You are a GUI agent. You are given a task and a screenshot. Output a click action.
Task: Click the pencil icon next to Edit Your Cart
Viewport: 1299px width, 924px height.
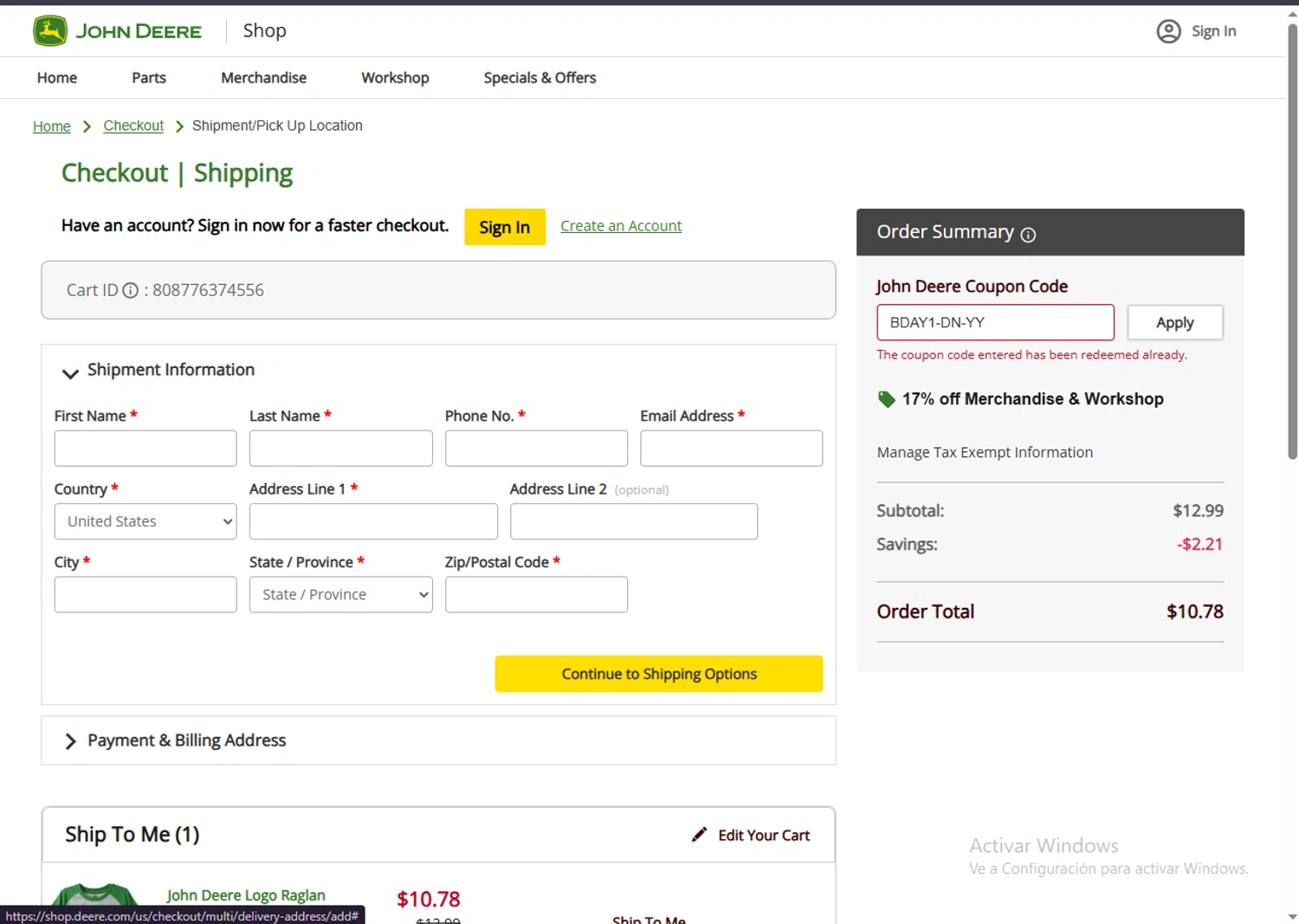click(699, 835)
